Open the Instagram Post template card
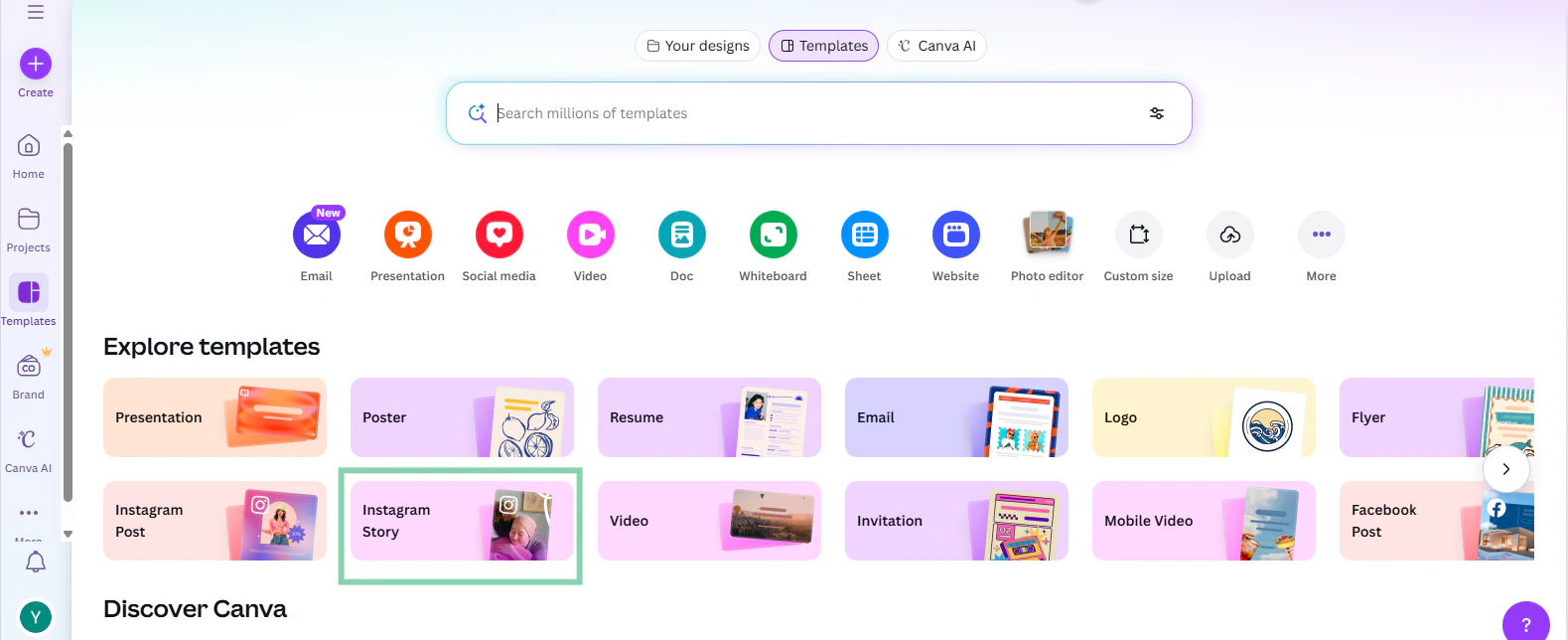The height and width of the screenshot is (640, 1568). click(214, 521)
